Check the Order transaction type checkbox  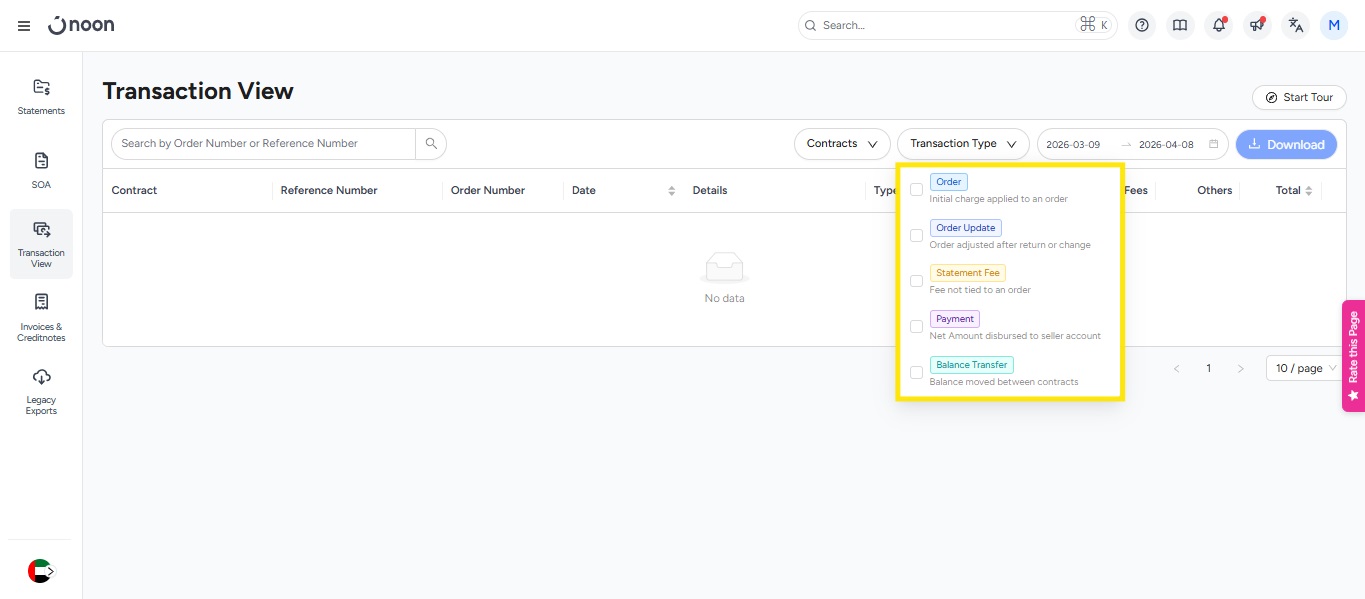click(x=916, y=190)
